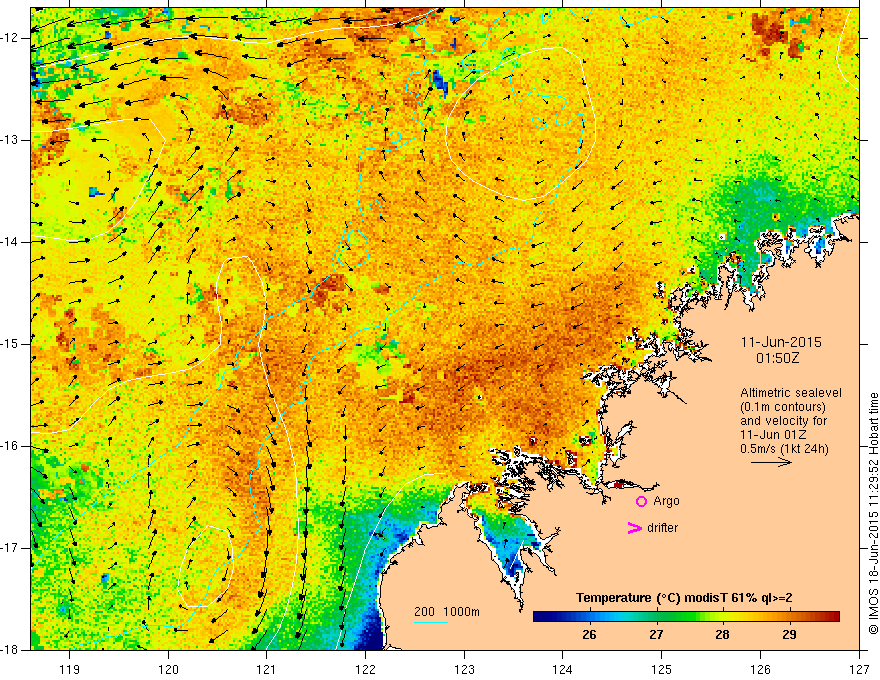This screenshot has width=880, height=680.
Task: Click the '26' color bar tick label
Action: pyautogui.click(x=589, y=635)
